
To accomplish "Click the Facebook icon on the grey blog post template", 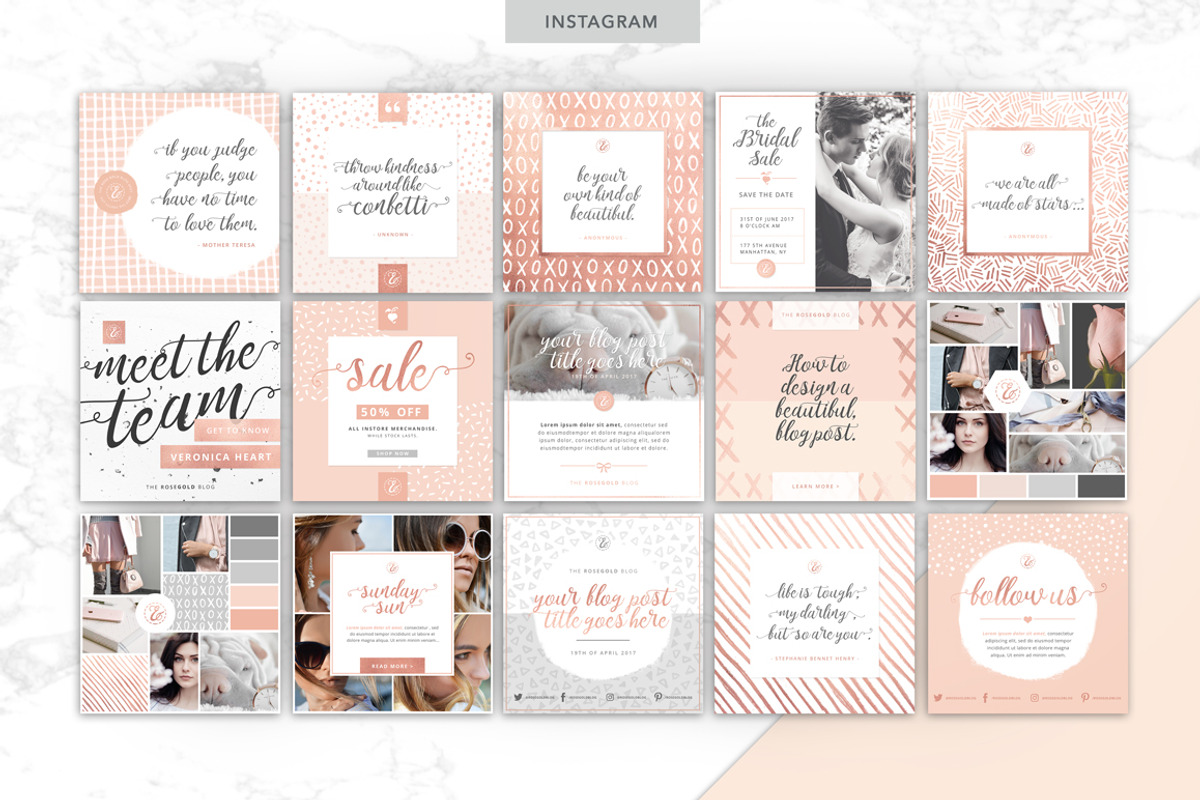I will point(564,696).
